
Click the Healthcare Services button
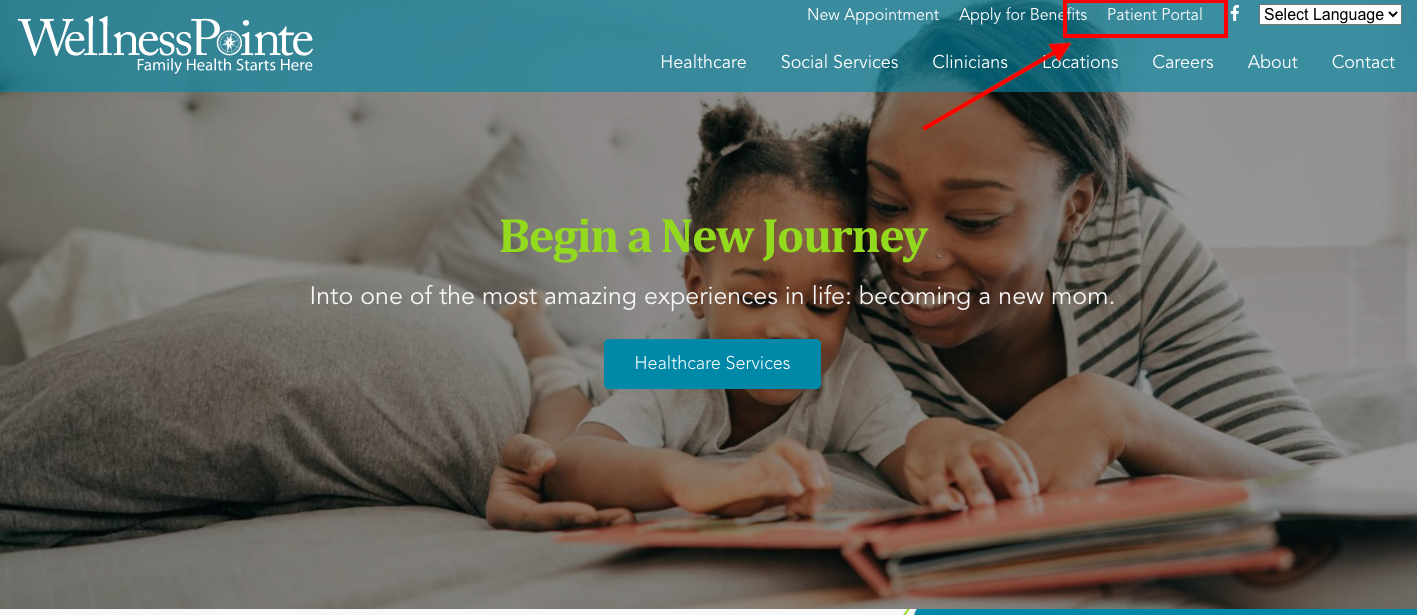pos(712,364)
